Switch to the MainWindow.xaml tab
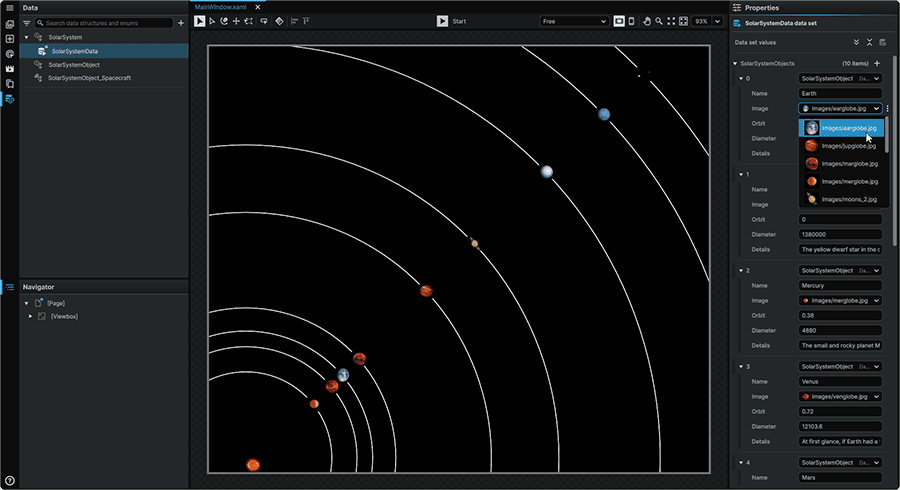This screenshot has width=900, height=490. 220,7
